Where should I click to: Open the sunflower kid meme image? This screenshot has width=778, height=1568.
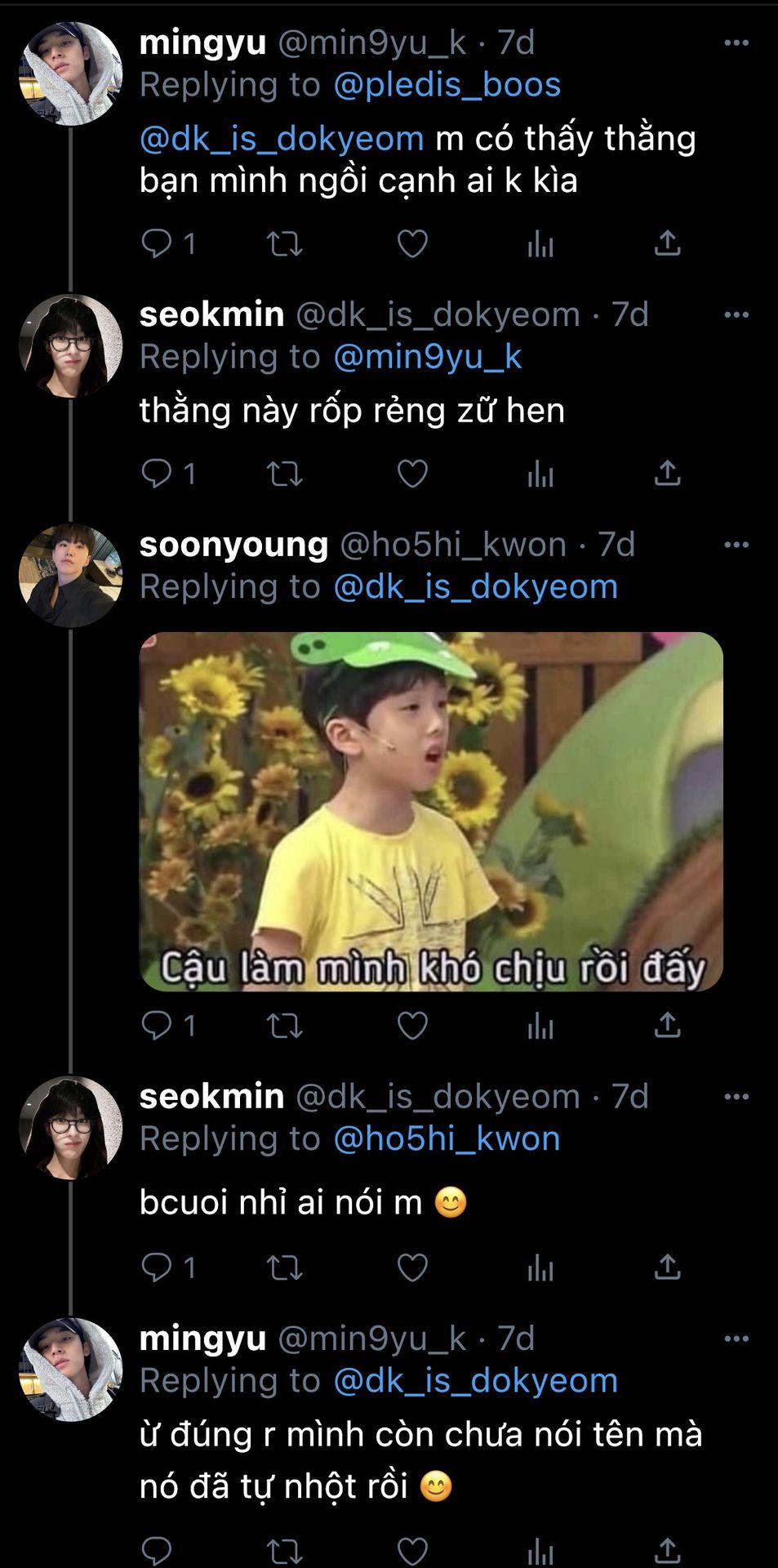[431, 811]
